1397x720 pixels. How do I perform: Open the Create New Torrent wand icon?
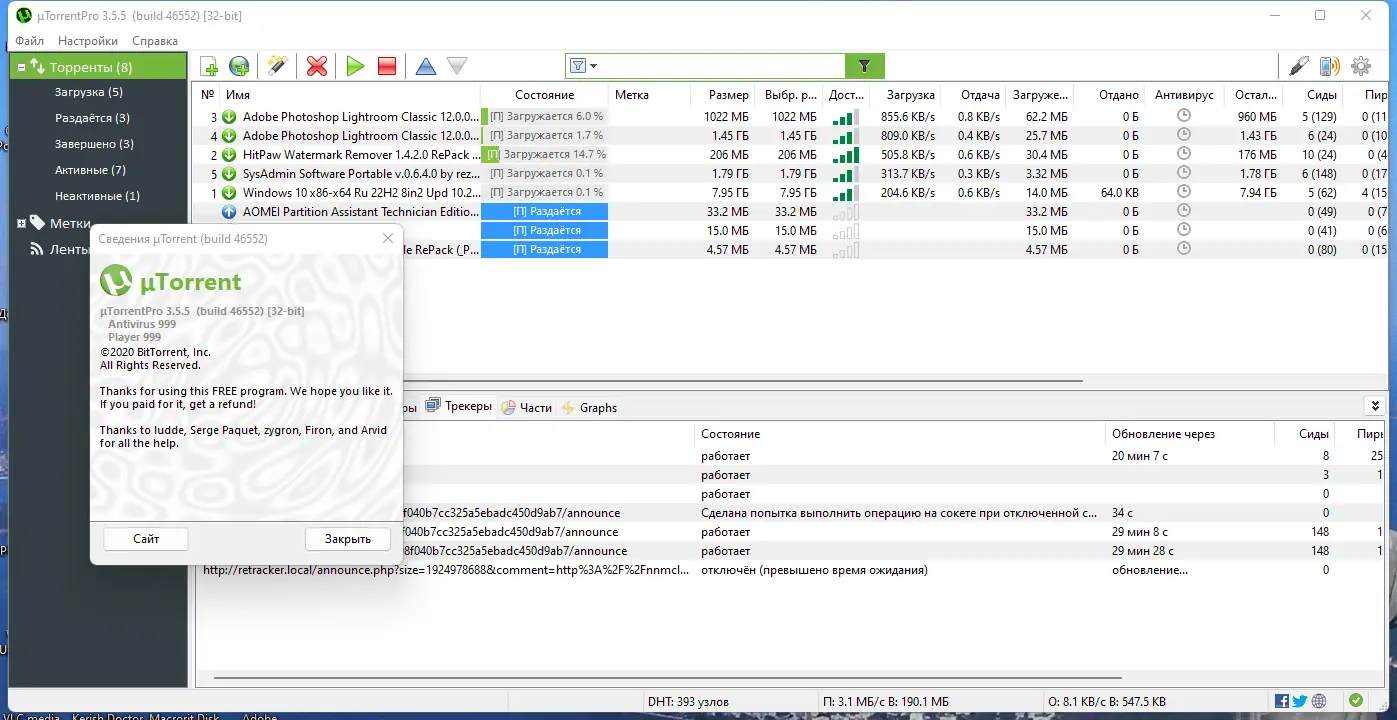[x=277, y=66]
